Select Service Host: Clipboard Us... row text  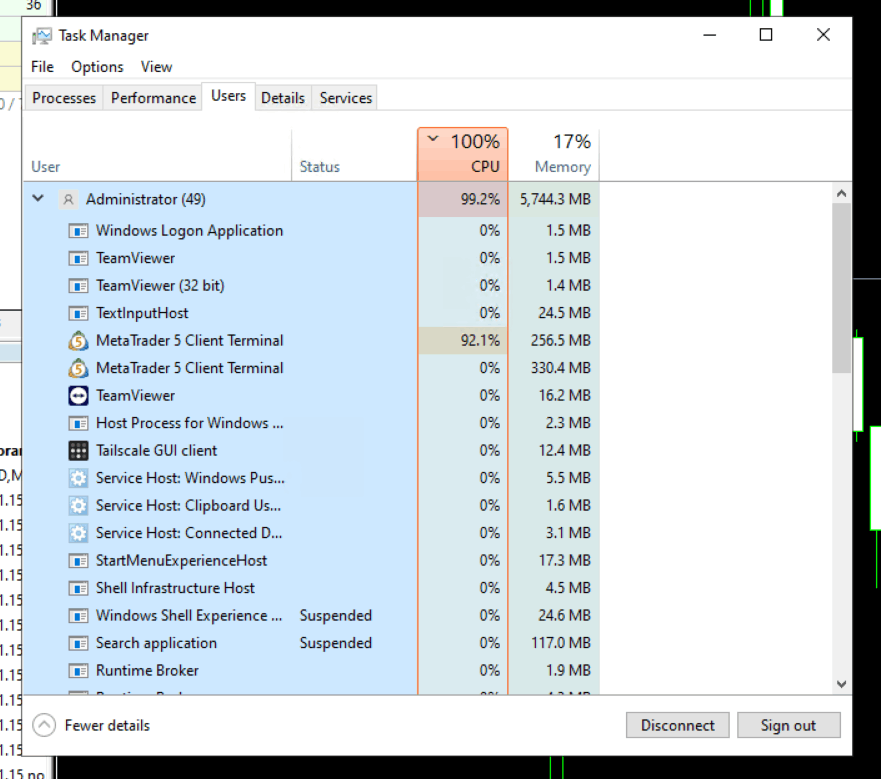click(188, 506)
